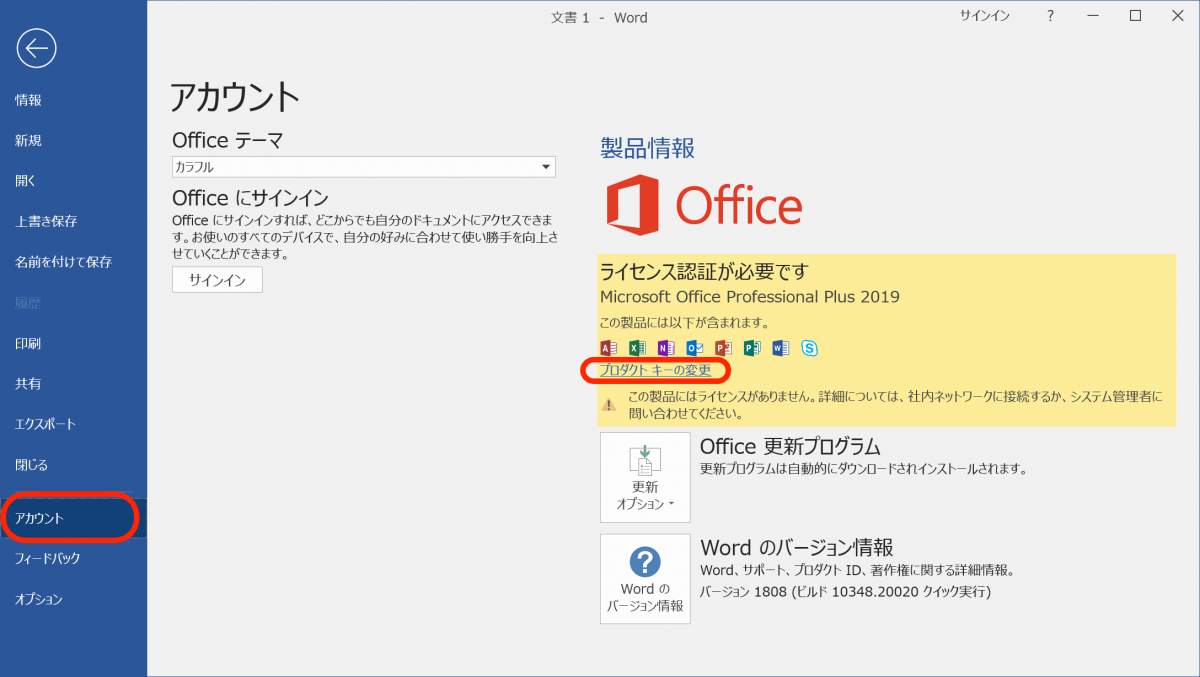The image size is (1200, 677).
Task: Open the Office テーマ dropdown
Action: [x=546, y=167]
